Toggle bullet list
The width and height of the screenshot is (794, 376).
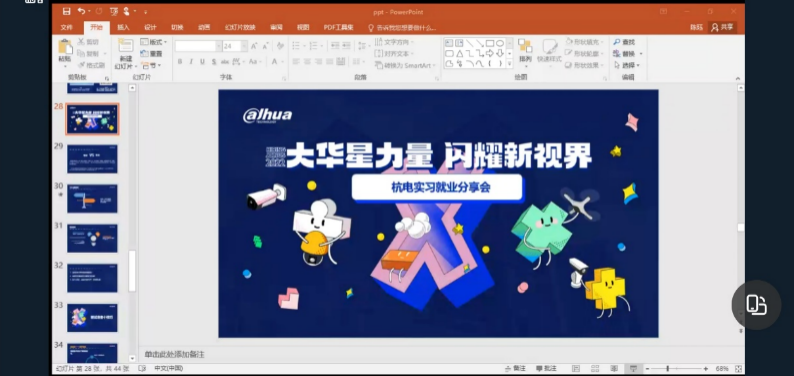pyautogui.click(x=296, y=46)
